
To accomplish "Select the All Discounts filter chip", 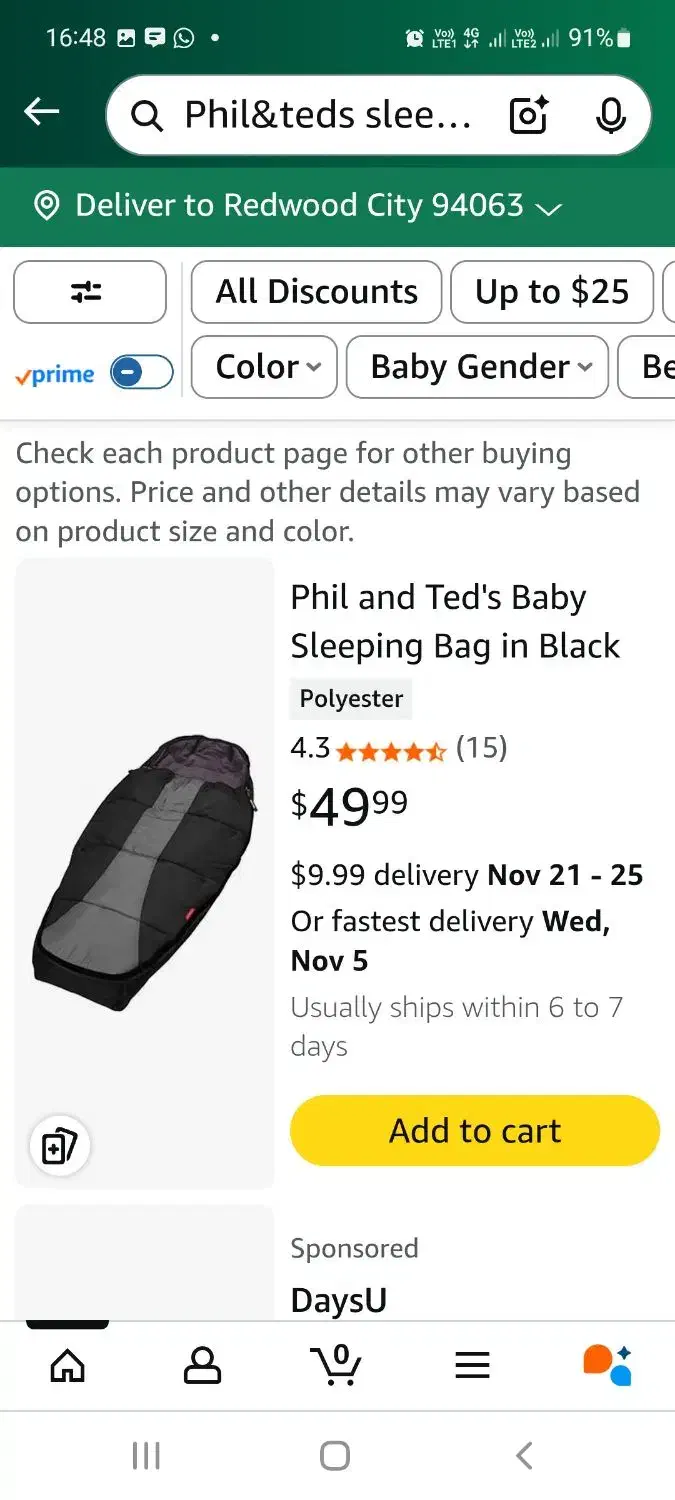I will pos(316,292).
